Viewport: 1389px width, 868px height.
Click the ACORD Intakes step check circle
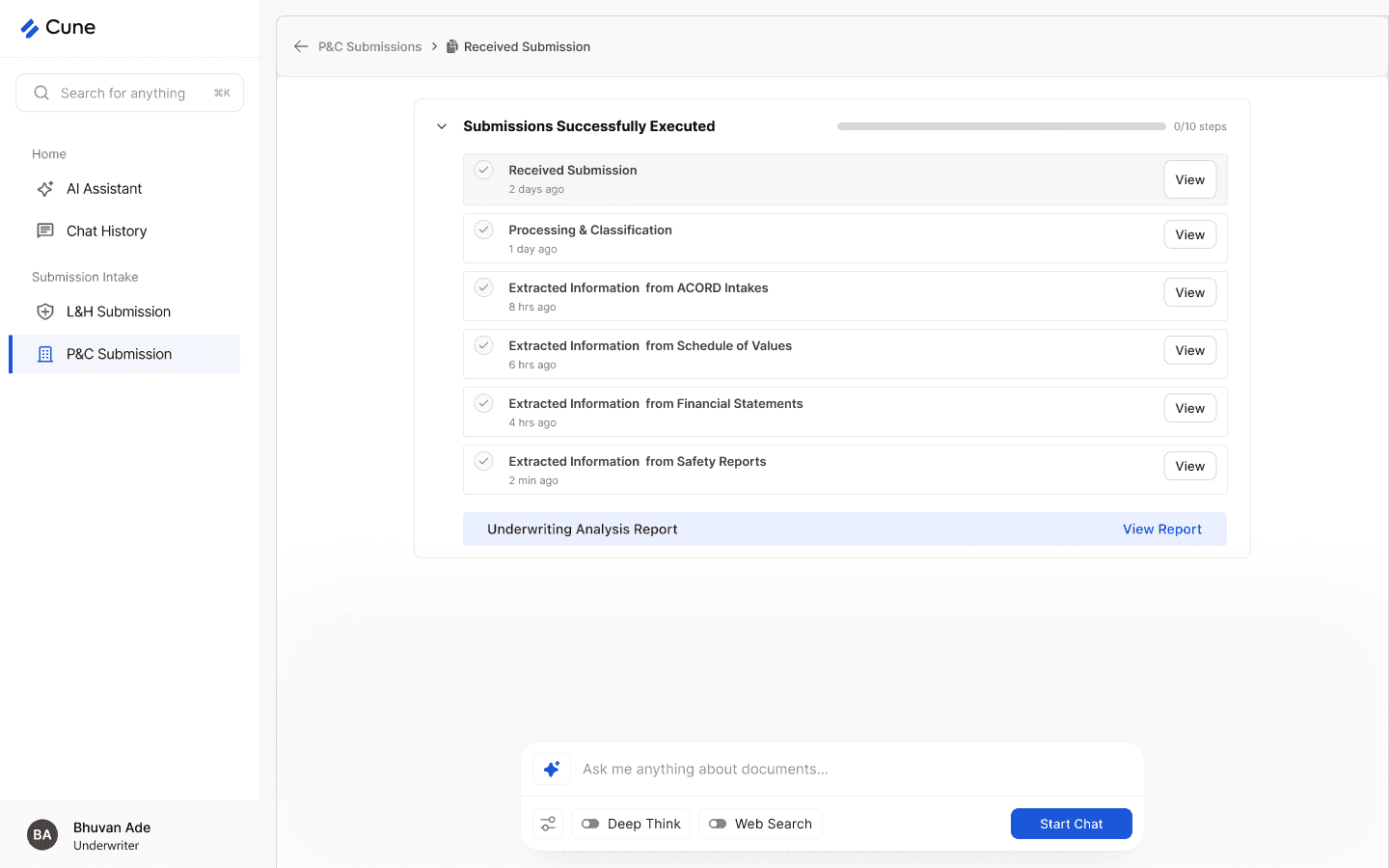coord(484,287)
